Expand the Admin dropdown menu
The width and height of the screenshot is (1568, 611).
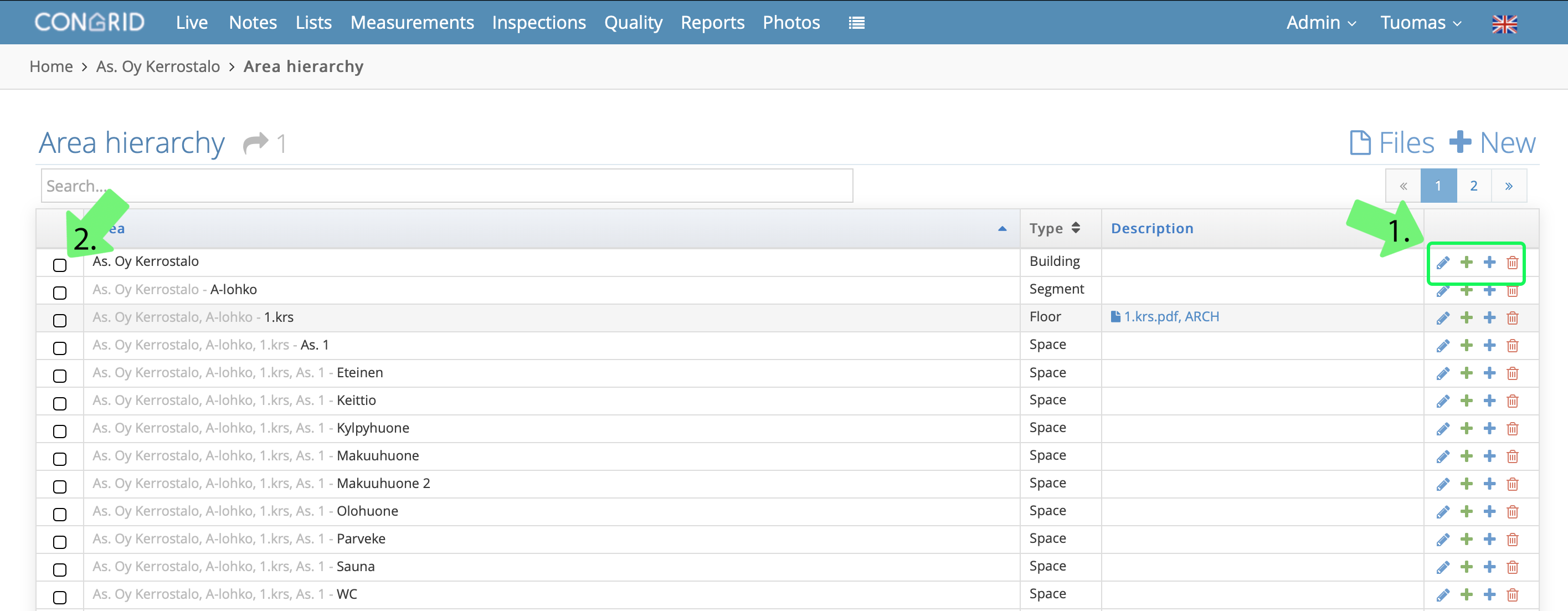click(x=1321, y=23)
